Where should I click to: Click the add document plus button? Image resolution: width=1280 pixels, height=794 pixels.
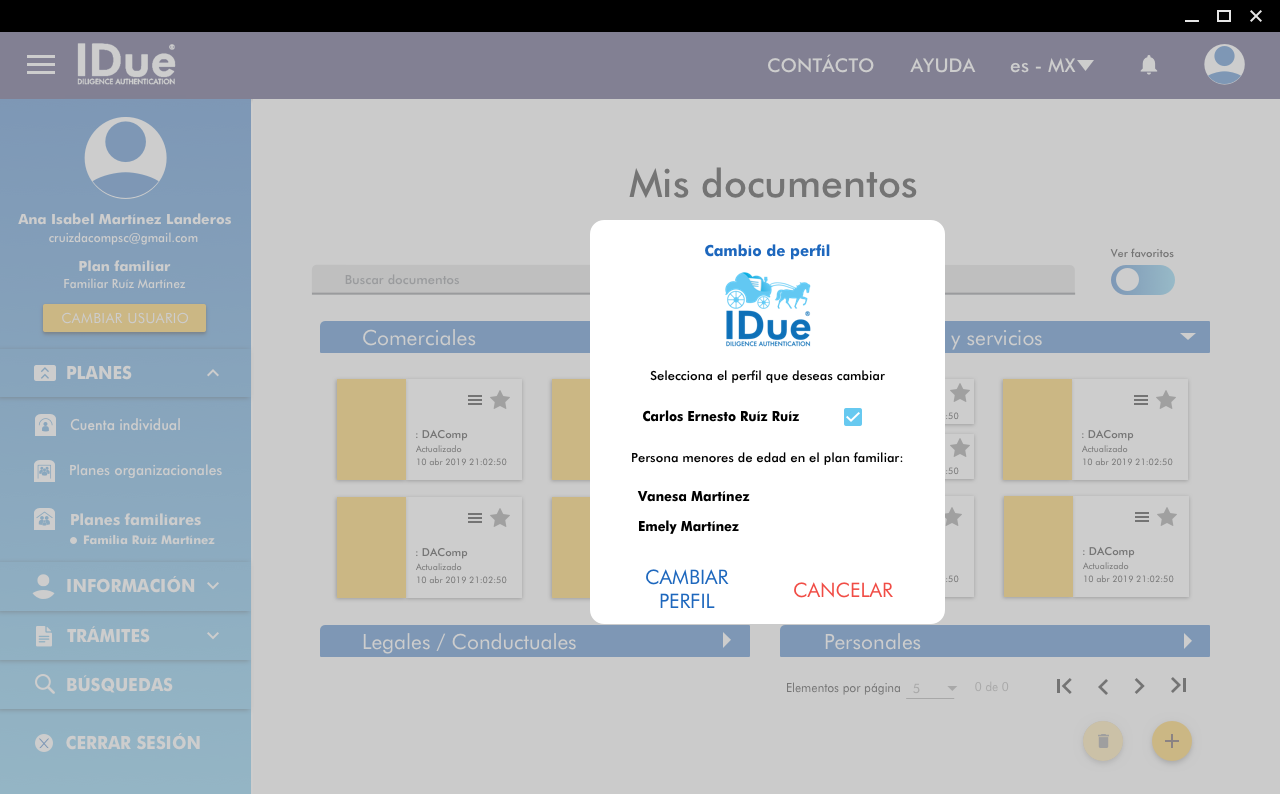click(x=1172, y=741)
